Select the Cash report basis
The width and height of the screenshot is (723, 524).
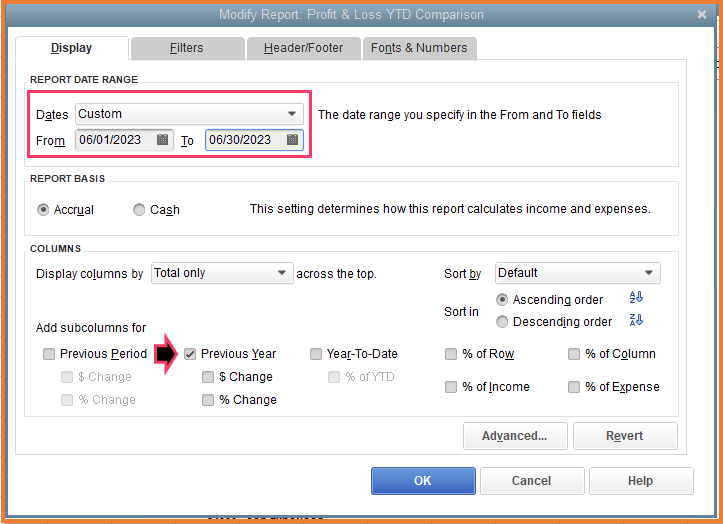click(x=139, y=210)
